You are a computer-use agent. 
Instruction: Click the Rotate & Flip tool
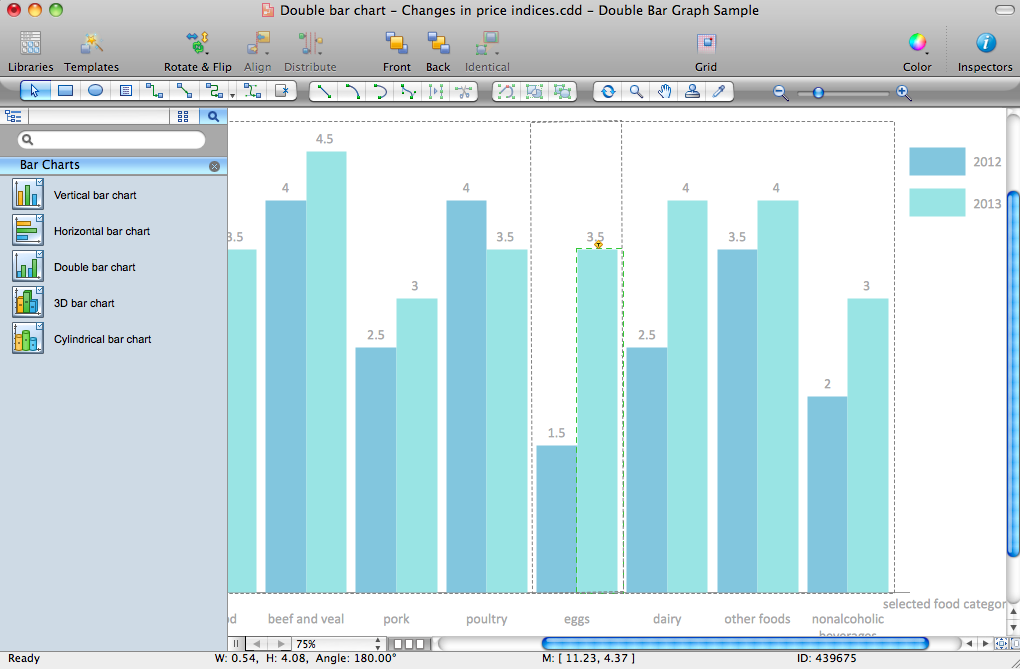coord(197,51)
